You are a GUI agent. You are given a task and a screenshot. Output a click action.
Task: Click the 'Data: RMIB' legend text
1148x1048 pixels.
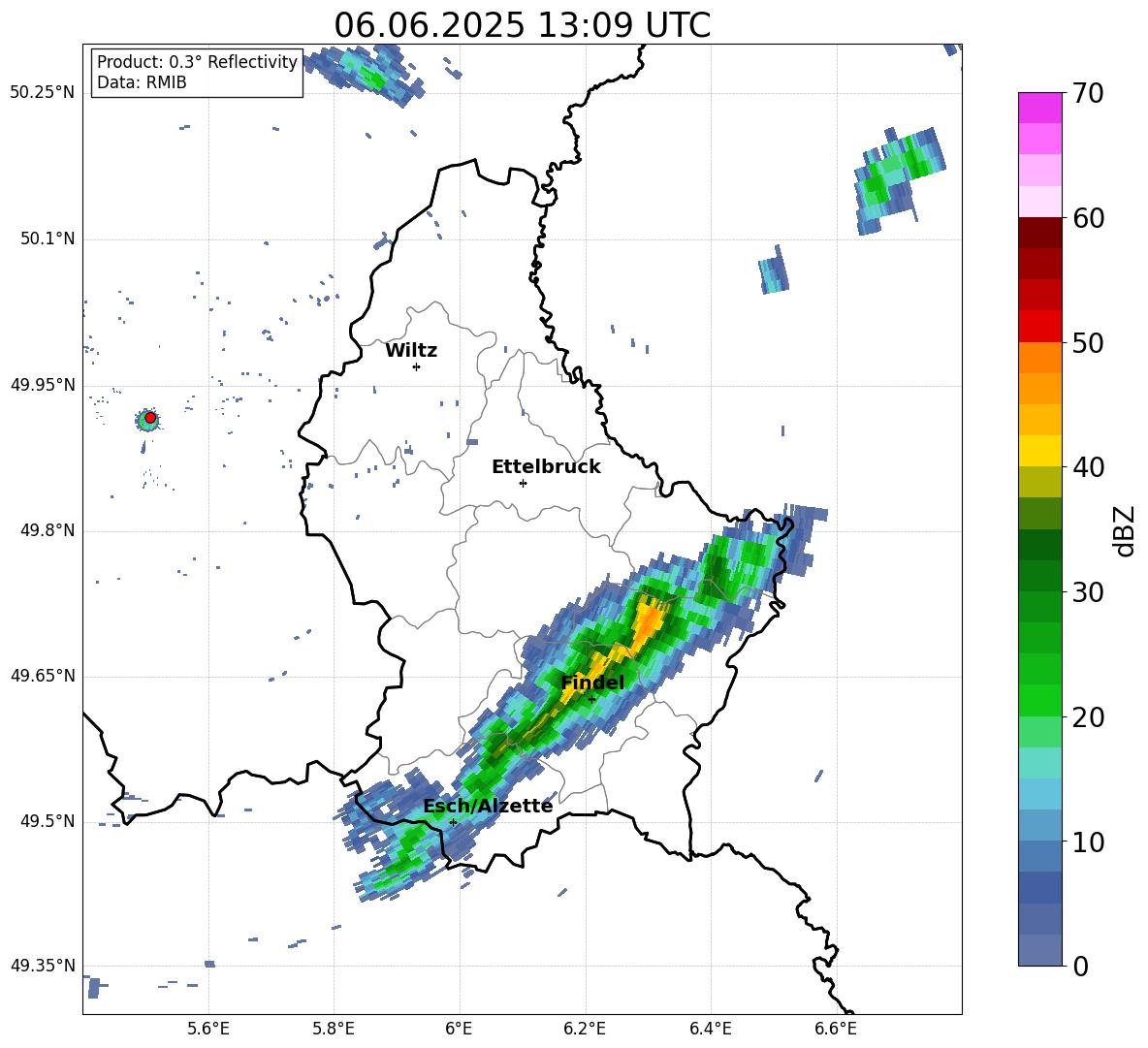point(142,82)
